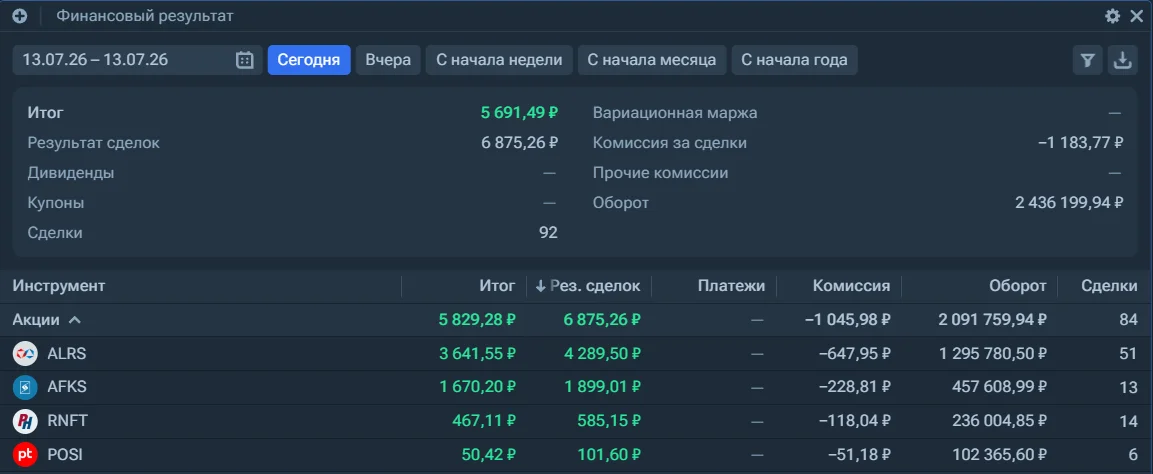Image resolution: width=1153 pixels, height=474 pixels.
Task: Open widget settings gear icon
Action: point(1113,16)
